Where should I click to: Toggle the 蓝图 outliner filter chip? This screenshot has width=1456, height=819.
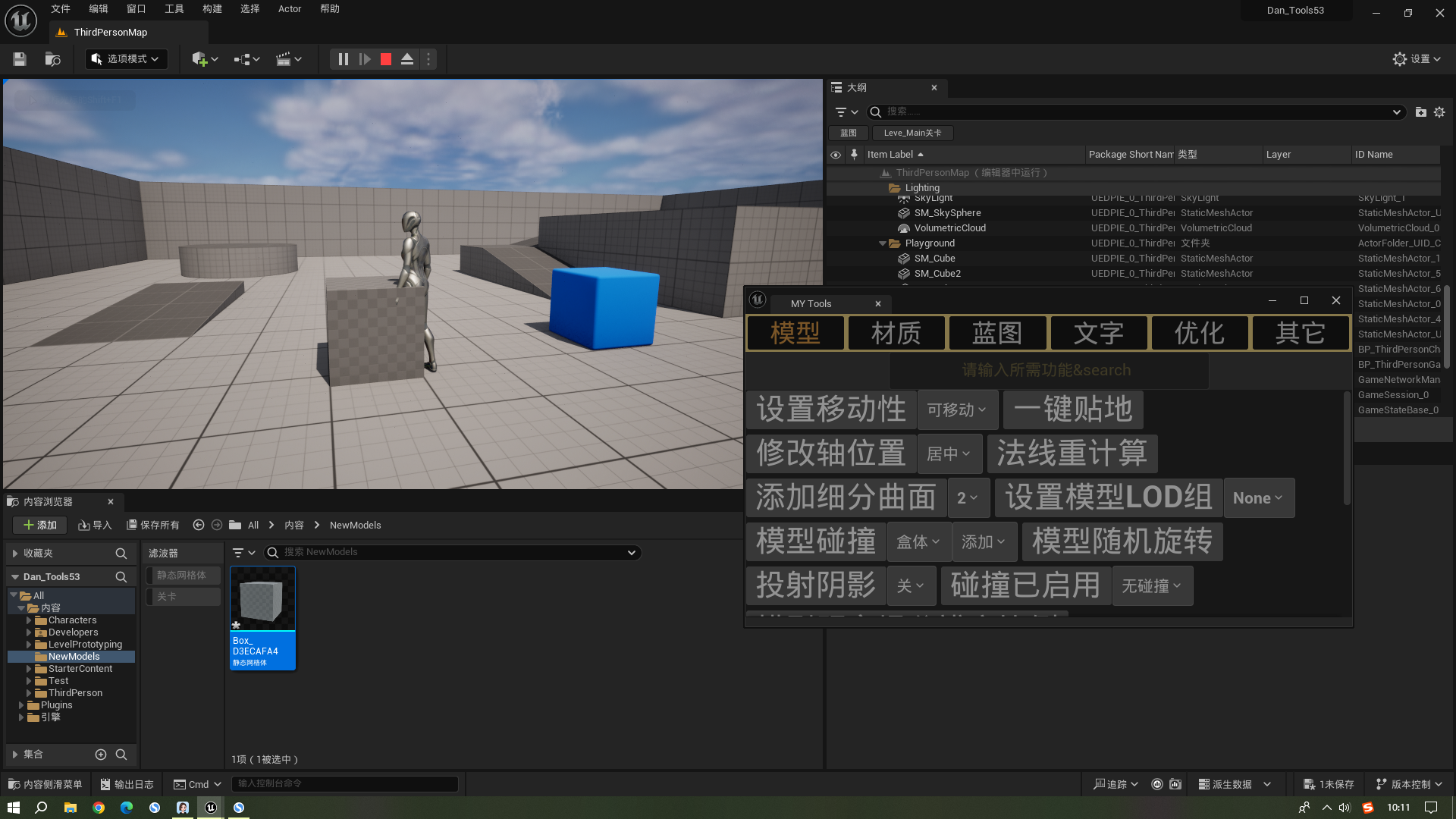coord(849,133)
